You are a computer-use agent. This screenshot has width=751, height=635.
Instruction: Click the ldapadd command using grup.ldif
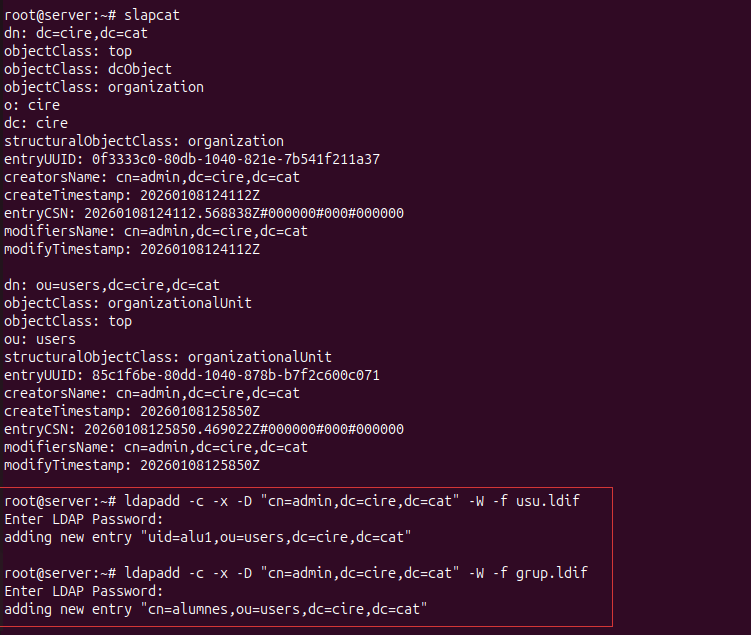click(356, 572)
